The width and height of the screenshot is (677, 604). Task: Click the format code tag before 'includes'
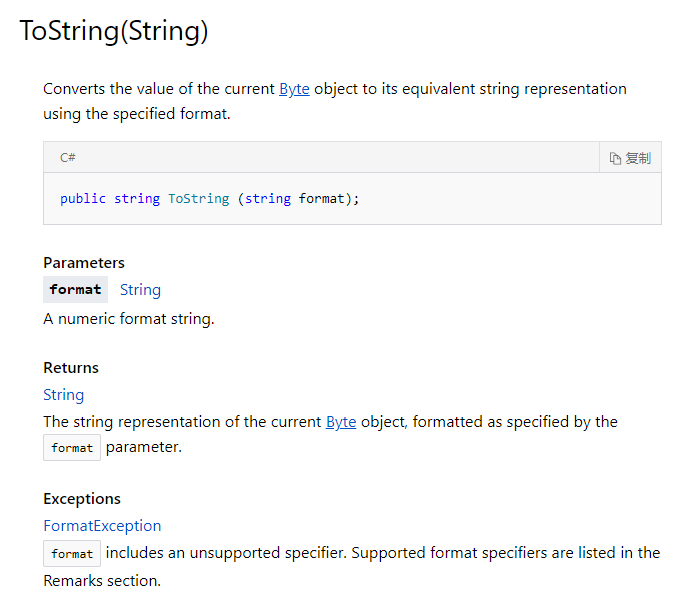(x=72, y=553)
